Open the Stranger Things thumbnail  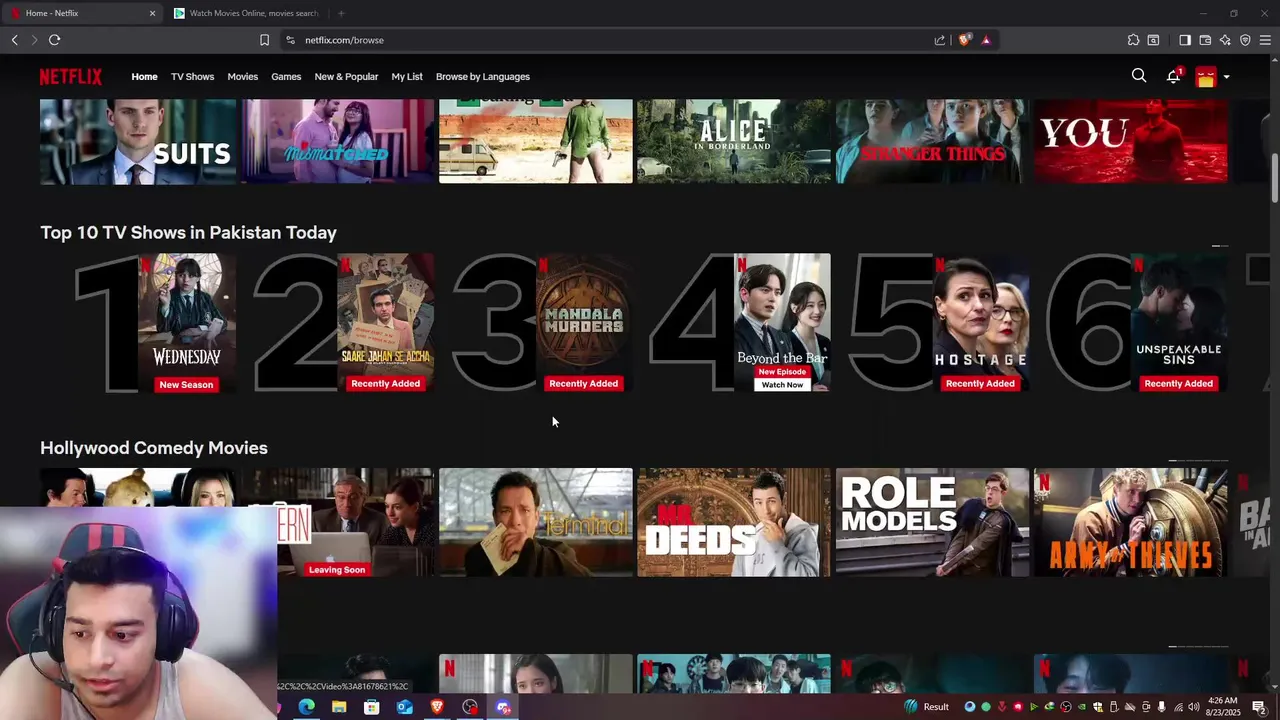tap(932, 141)
